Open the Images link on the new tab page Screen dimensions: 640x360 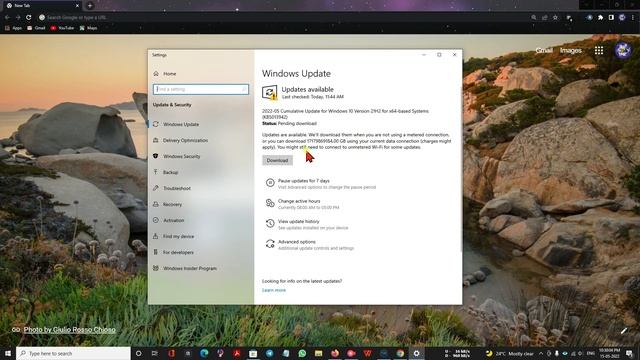click(x=571, y=50)
